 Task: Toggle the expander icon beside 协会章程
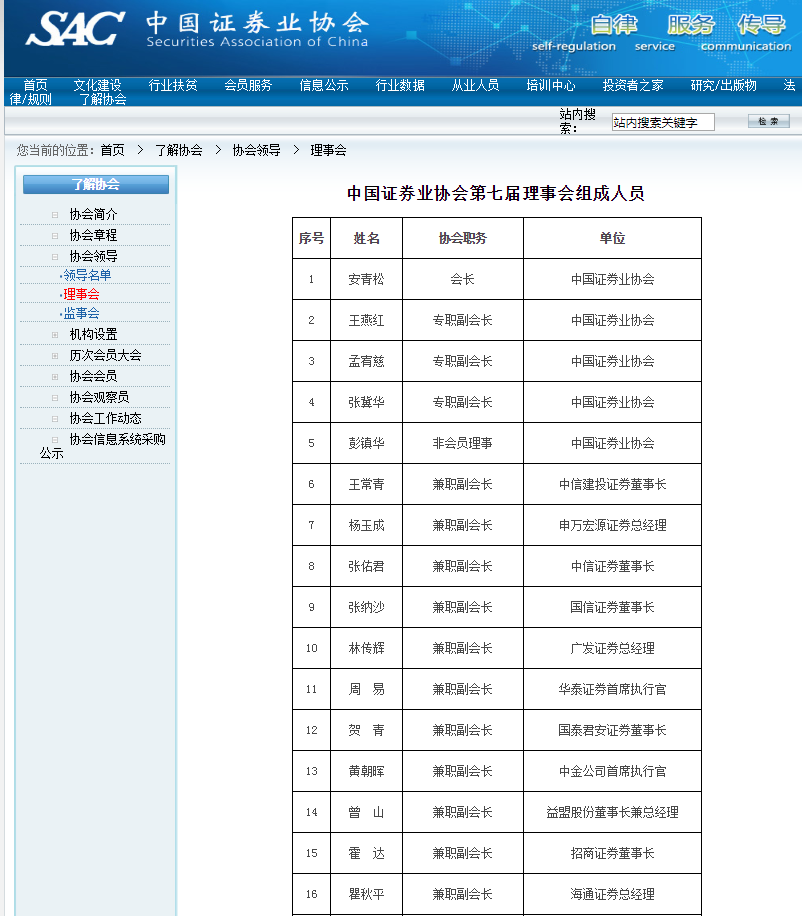[x=55, y=236]
